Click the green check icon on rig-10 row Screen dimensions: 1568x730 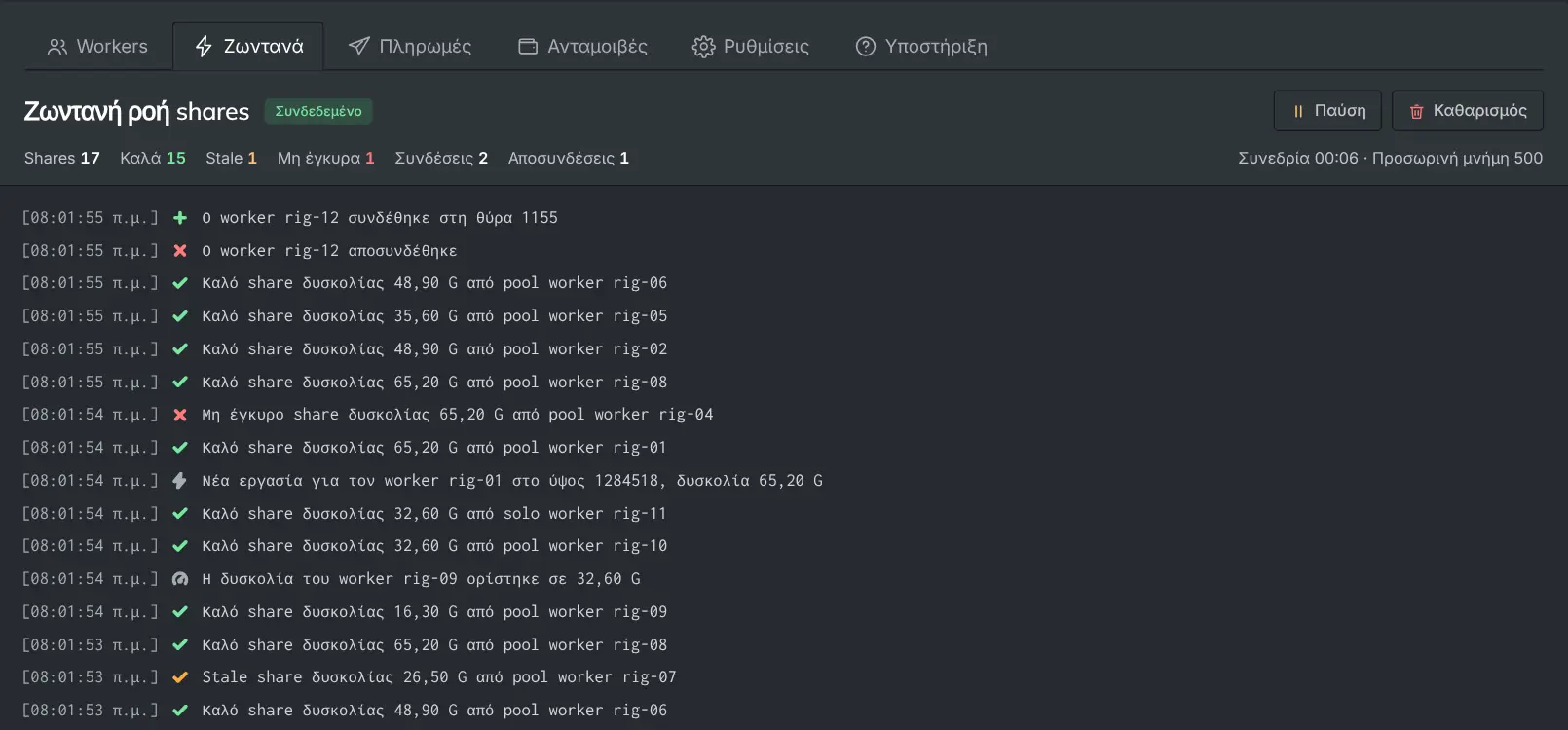(180, 546)
